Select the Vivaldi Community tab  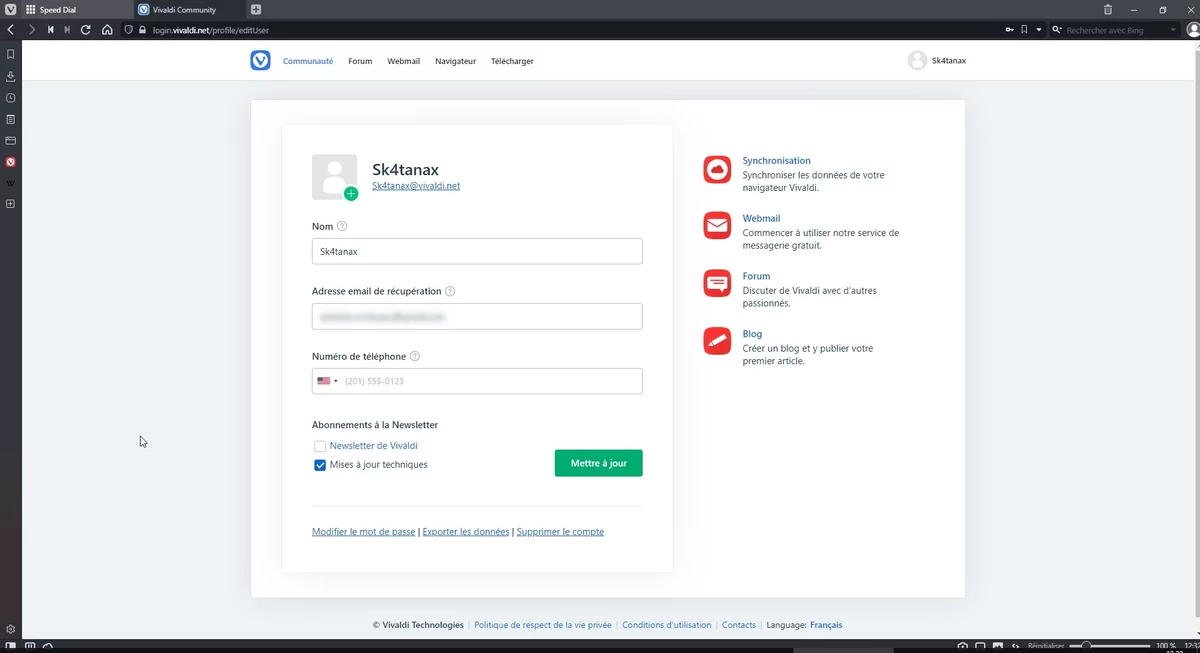coord(189,9)
